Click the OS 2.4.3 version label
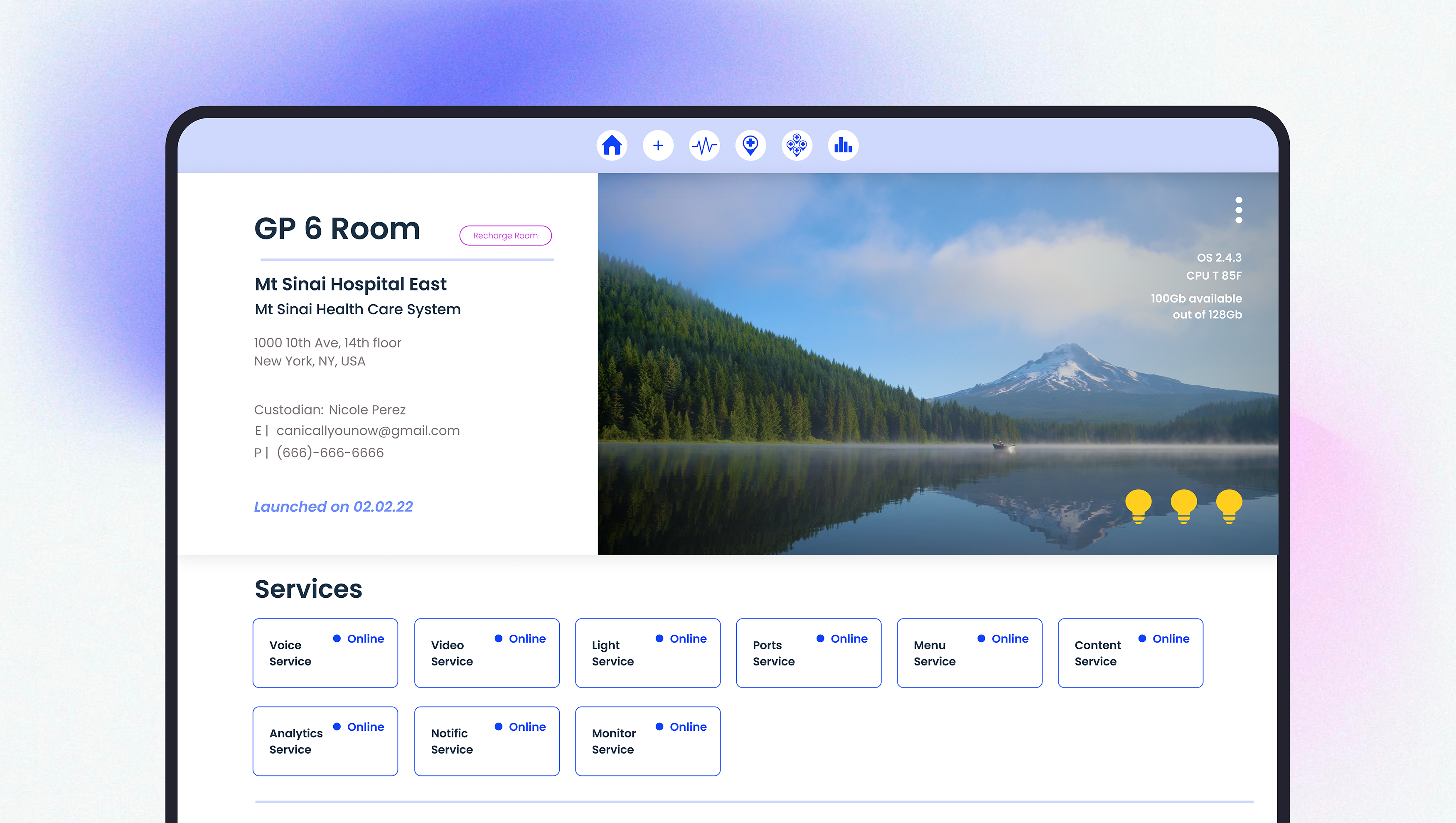This screenshot has width=1456, height=823. pyautogui.click(x=1219, y=258)
